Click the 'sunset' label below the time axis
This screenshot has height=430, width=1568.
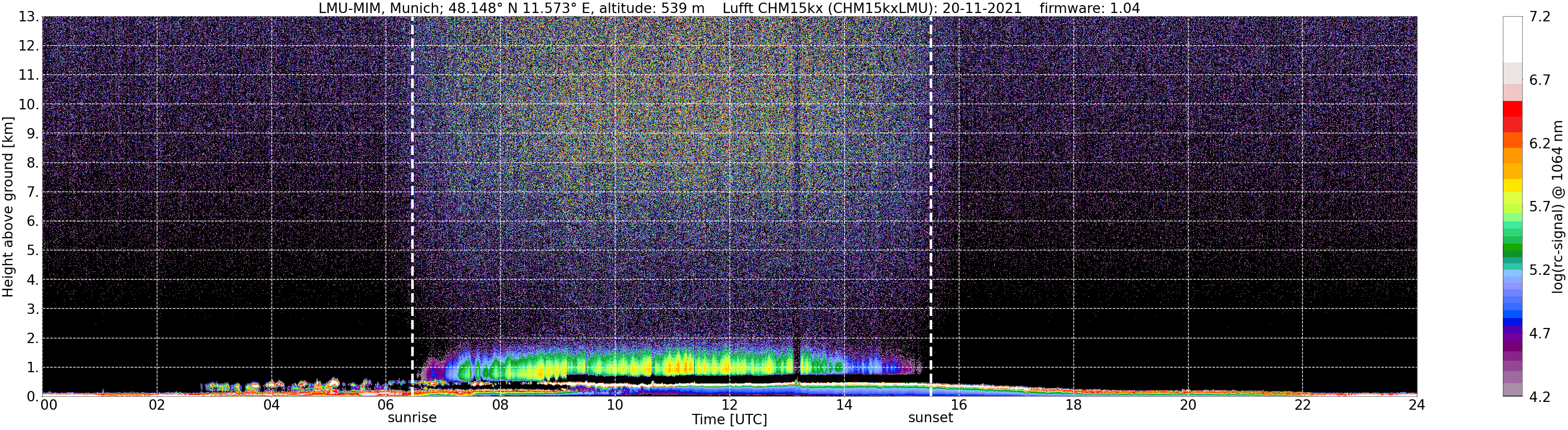click(x=931, y=418)
